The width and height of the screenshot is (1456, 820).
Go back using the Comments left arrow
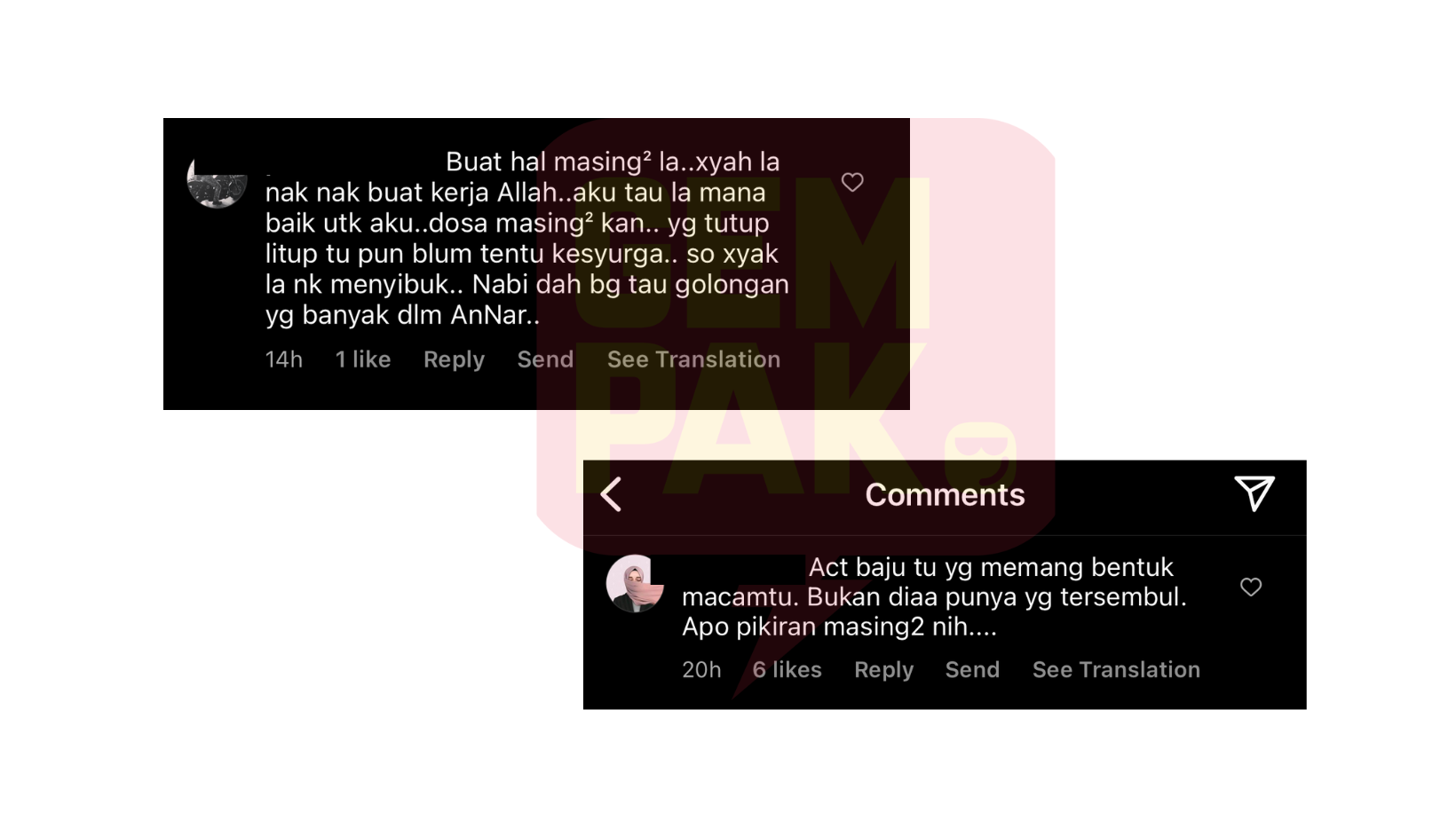click(x=611, y=494)
